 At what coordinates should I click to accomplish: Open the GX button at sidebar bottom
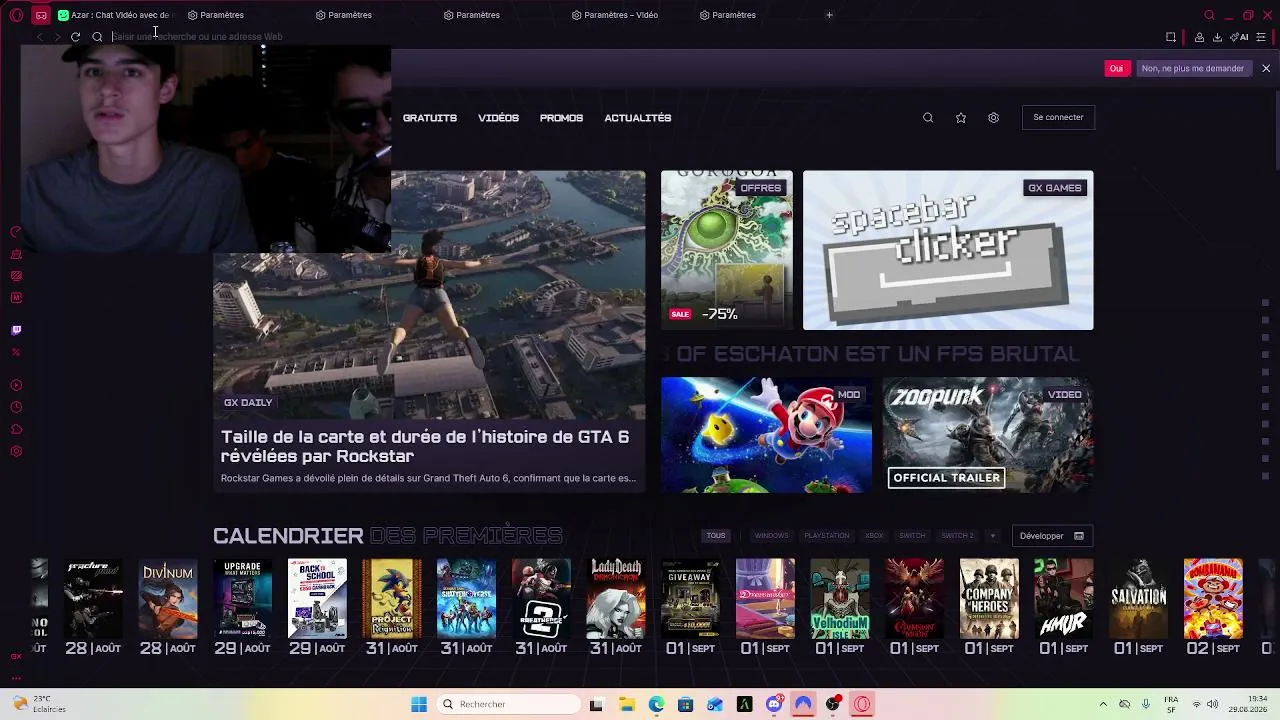(16, 657)
